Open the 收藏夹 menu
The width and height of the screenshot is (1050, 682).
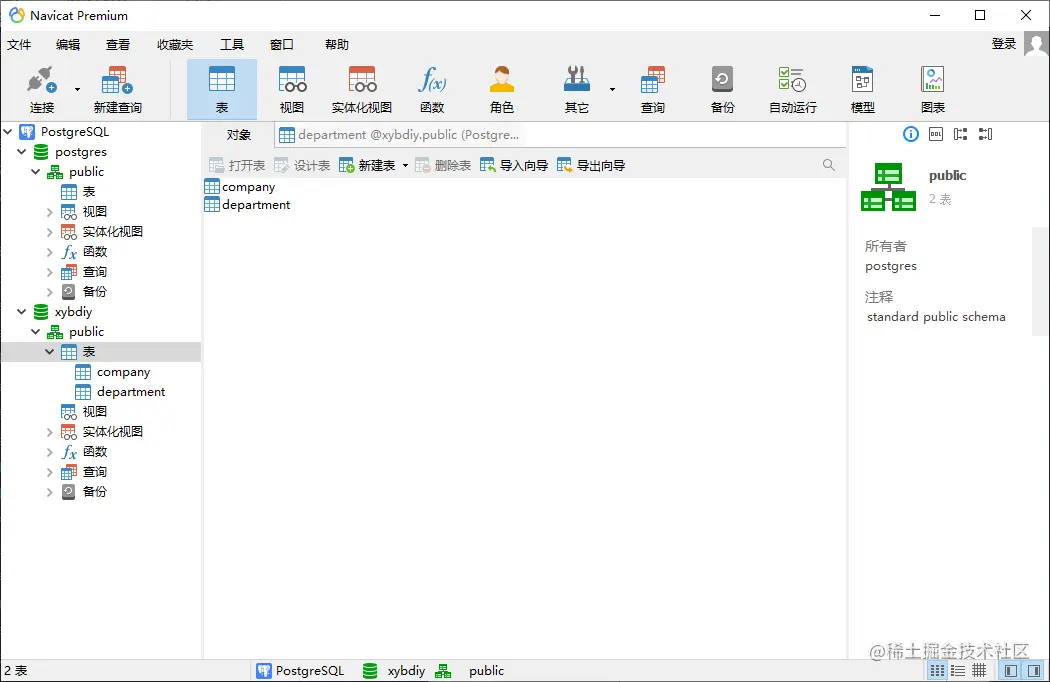[175, 44]
